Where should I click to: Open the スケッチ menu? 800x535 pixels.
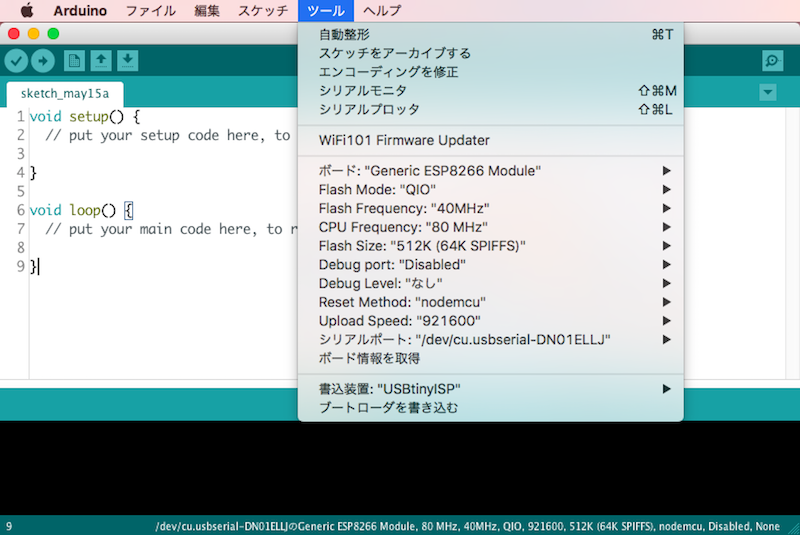click(x=263, y=10)
